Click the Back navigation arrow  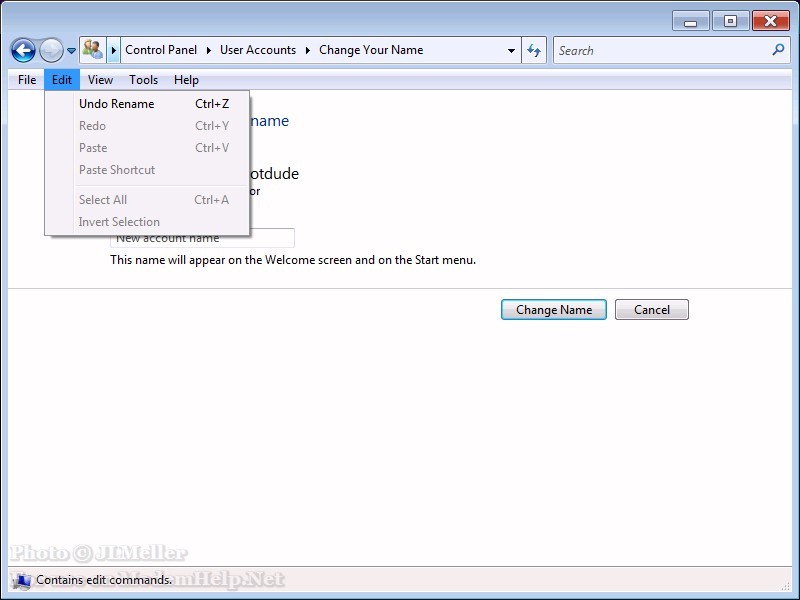pyautogui.click(x=23, y=51)
